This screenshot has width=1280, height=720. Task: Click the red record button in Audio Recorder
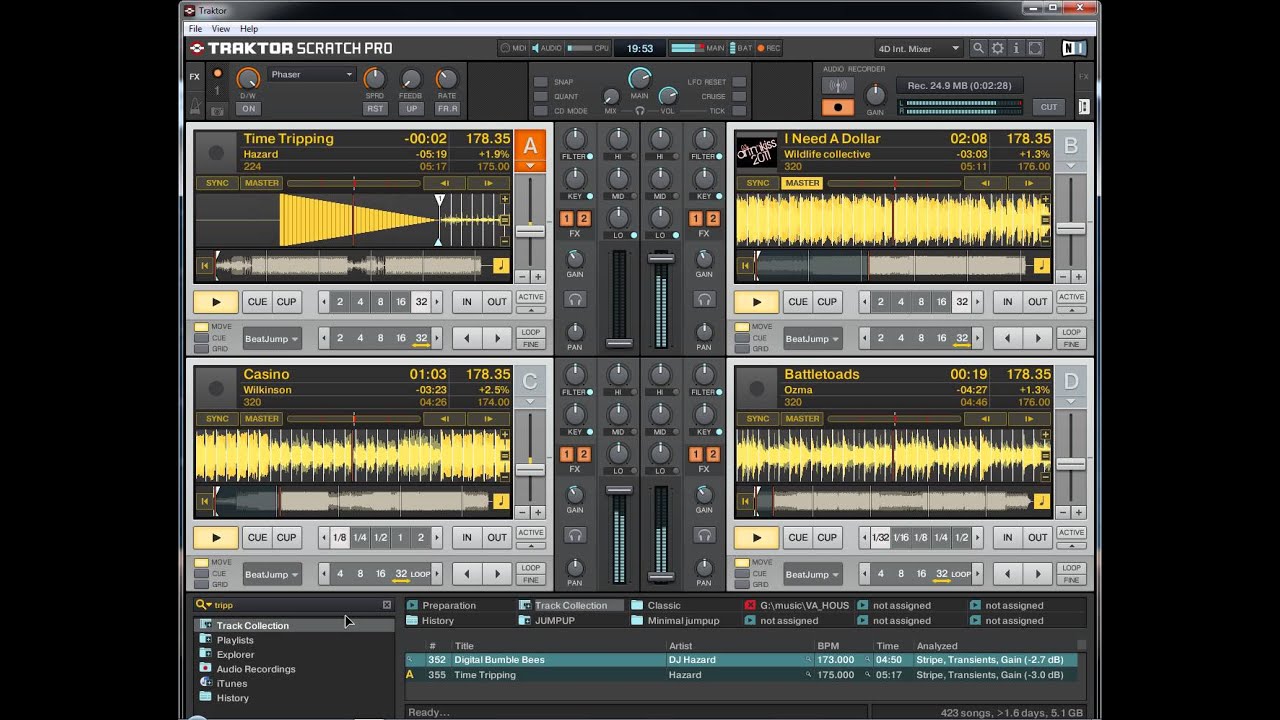click(x=838, y=107)
